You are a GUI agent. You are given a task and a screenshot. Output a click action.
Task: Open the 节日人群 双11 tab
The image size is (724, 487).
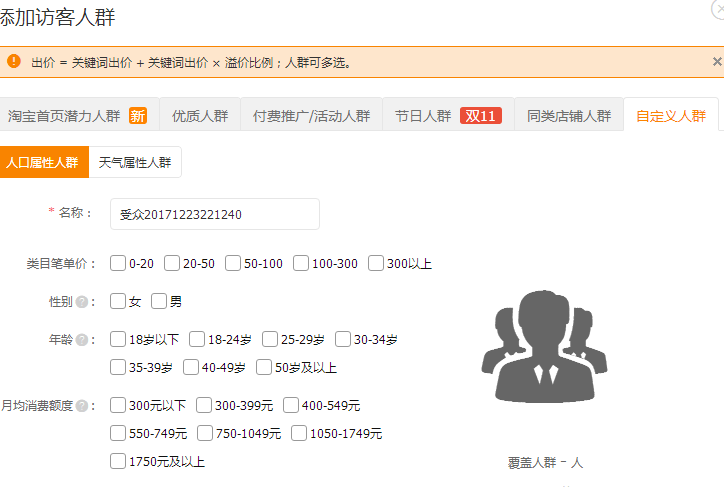point(447,115)
